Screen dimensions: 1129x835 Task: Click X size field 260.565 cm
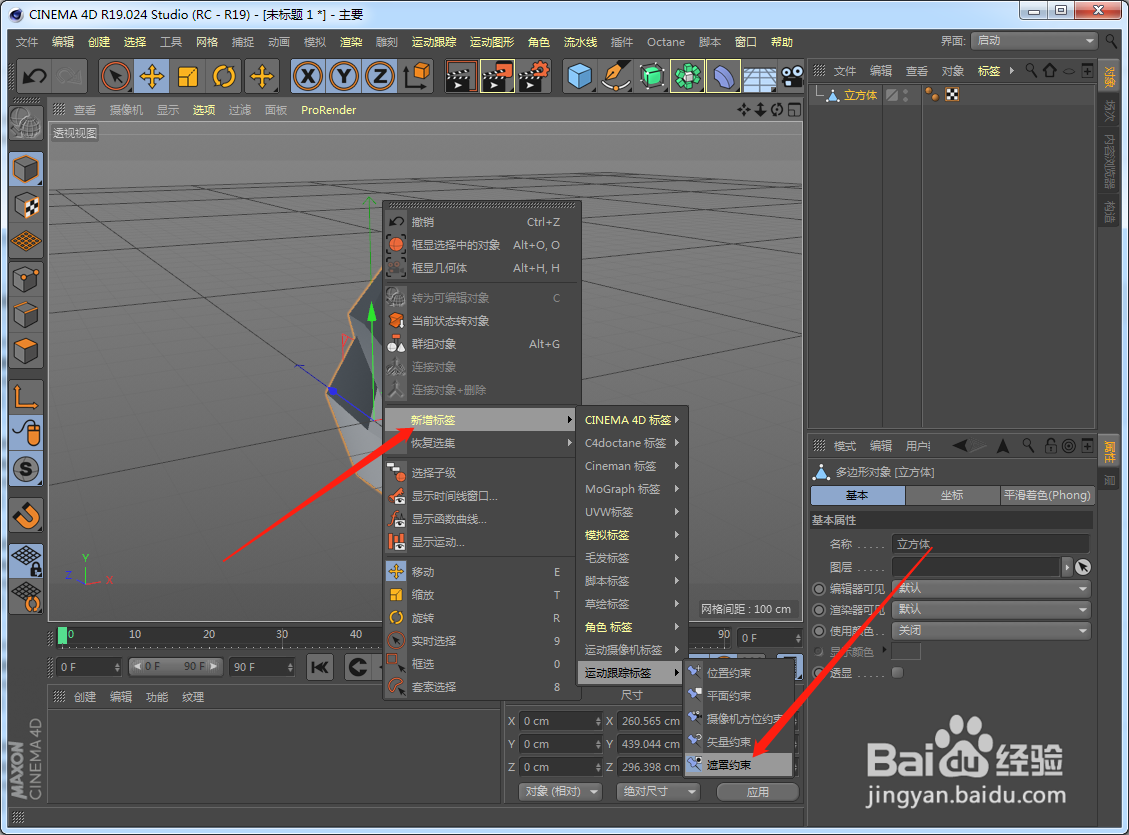pyautogui.click(x=650, y=721)
